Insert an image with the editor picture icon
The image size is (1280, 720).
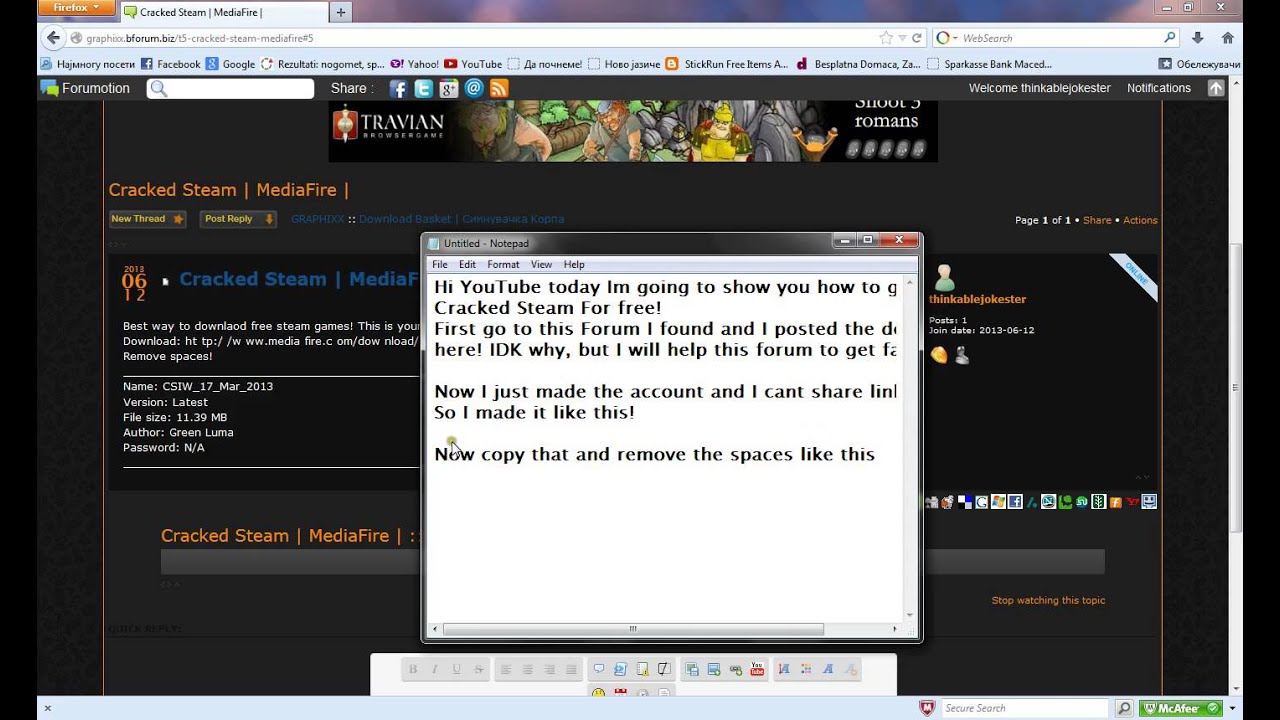pyautogui.click(x=714, y=669)
